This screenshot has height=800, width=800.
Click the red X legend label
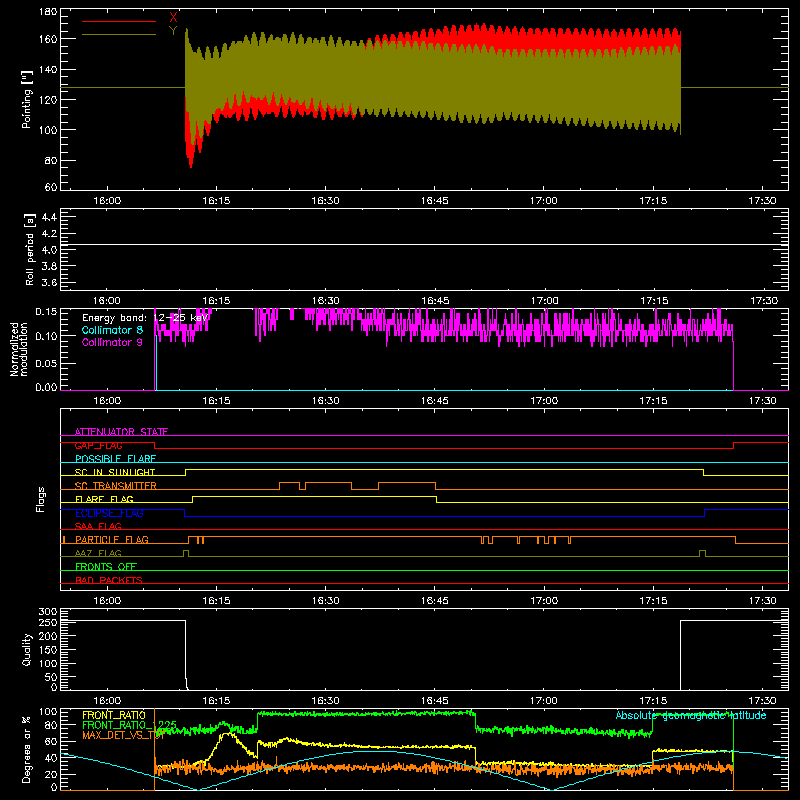tap(173, 17)
